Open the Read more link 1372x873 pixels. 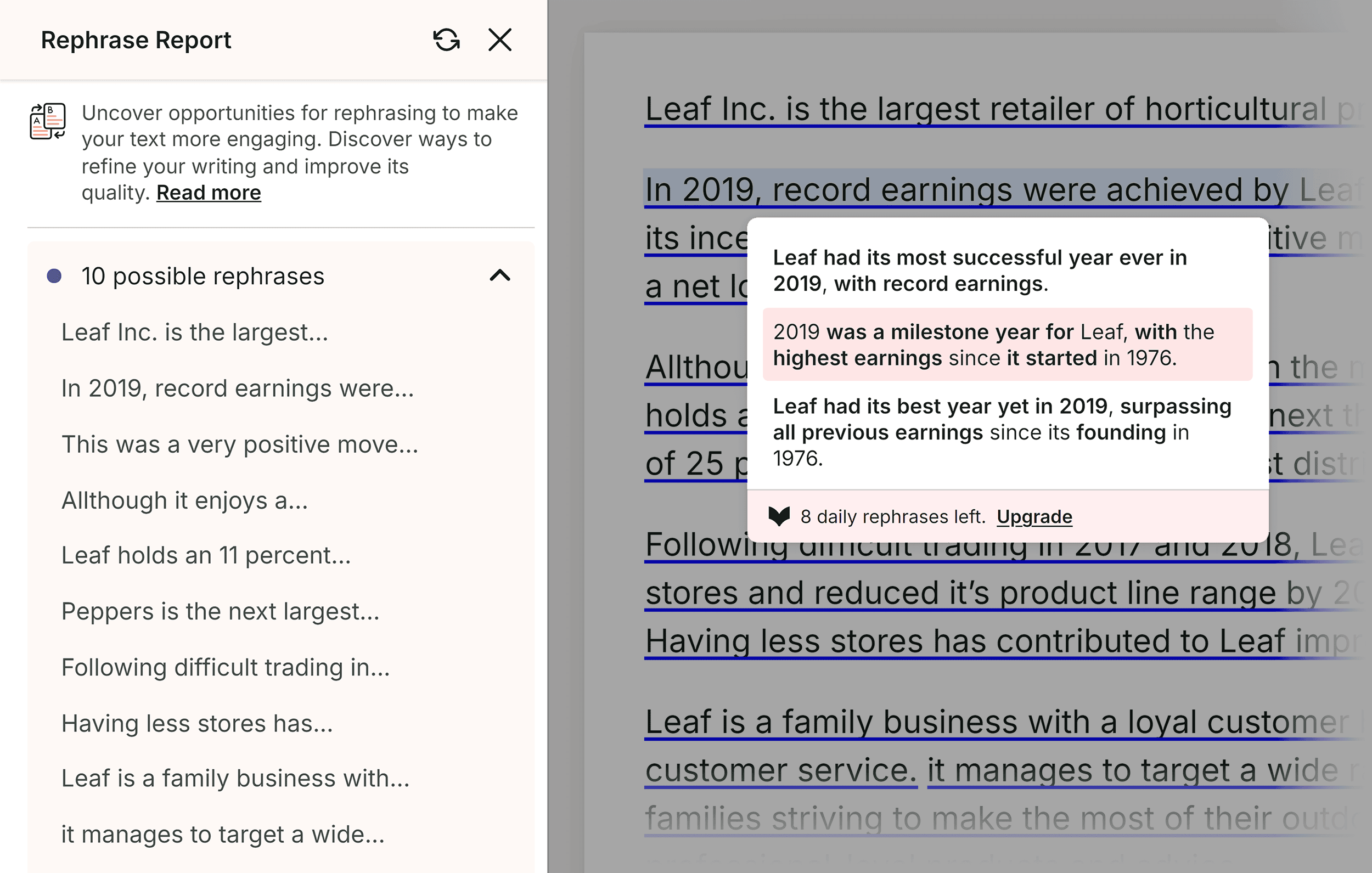209,192
